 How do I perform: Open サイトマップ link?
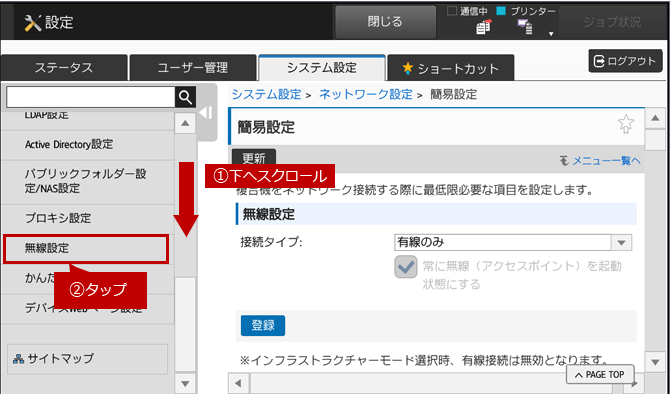[88, 359]
